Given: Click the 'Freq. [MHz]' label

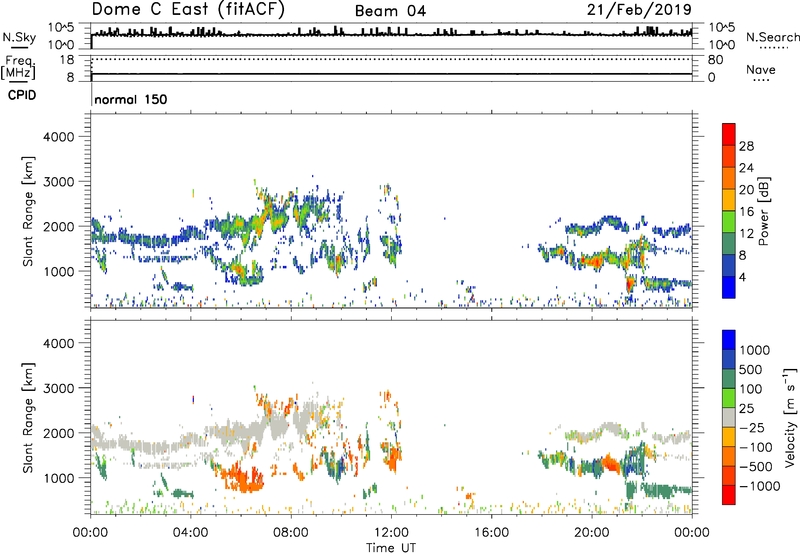Looking at the screenshot, I should click(x=18, y=67).
